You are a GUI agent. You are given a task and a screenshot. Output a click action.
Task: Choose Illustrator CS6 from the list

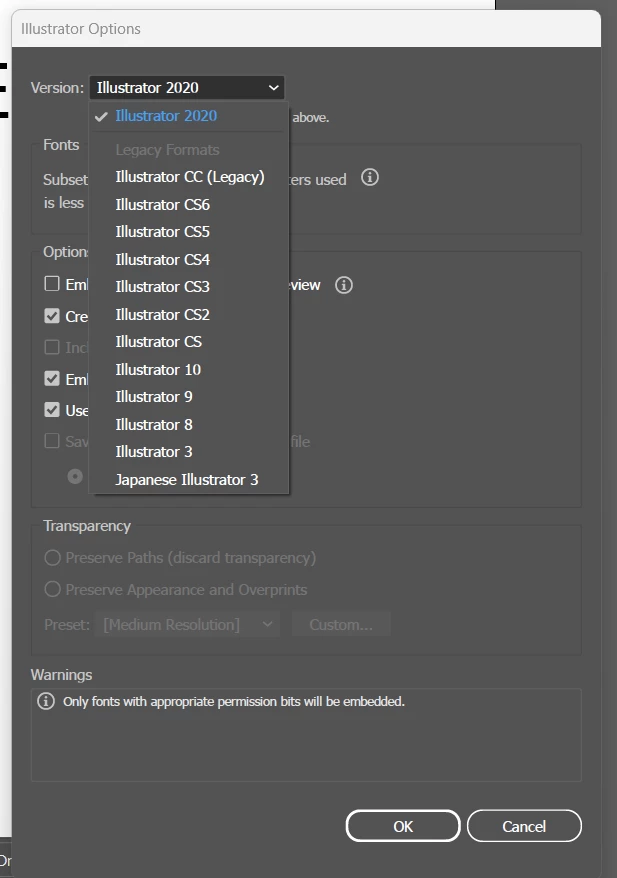coord(189,204)
